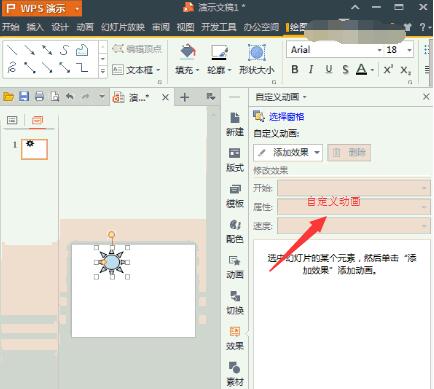Screen dimensions: 434x389
Task: Open the 开始 ribbon tab
Action: 10,27
